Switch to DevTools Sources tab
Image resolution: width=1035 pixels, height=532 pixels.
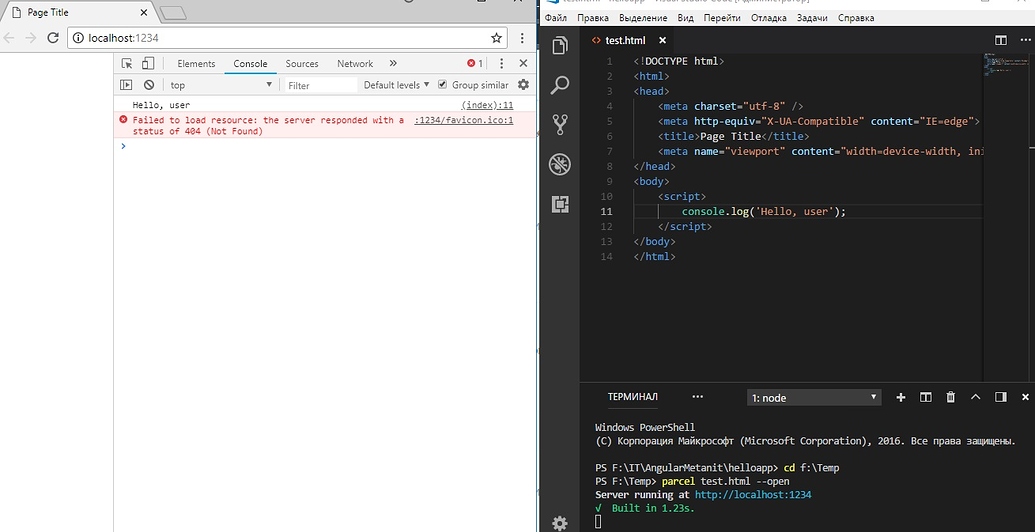pyautogui.click(x=302, y=63)
